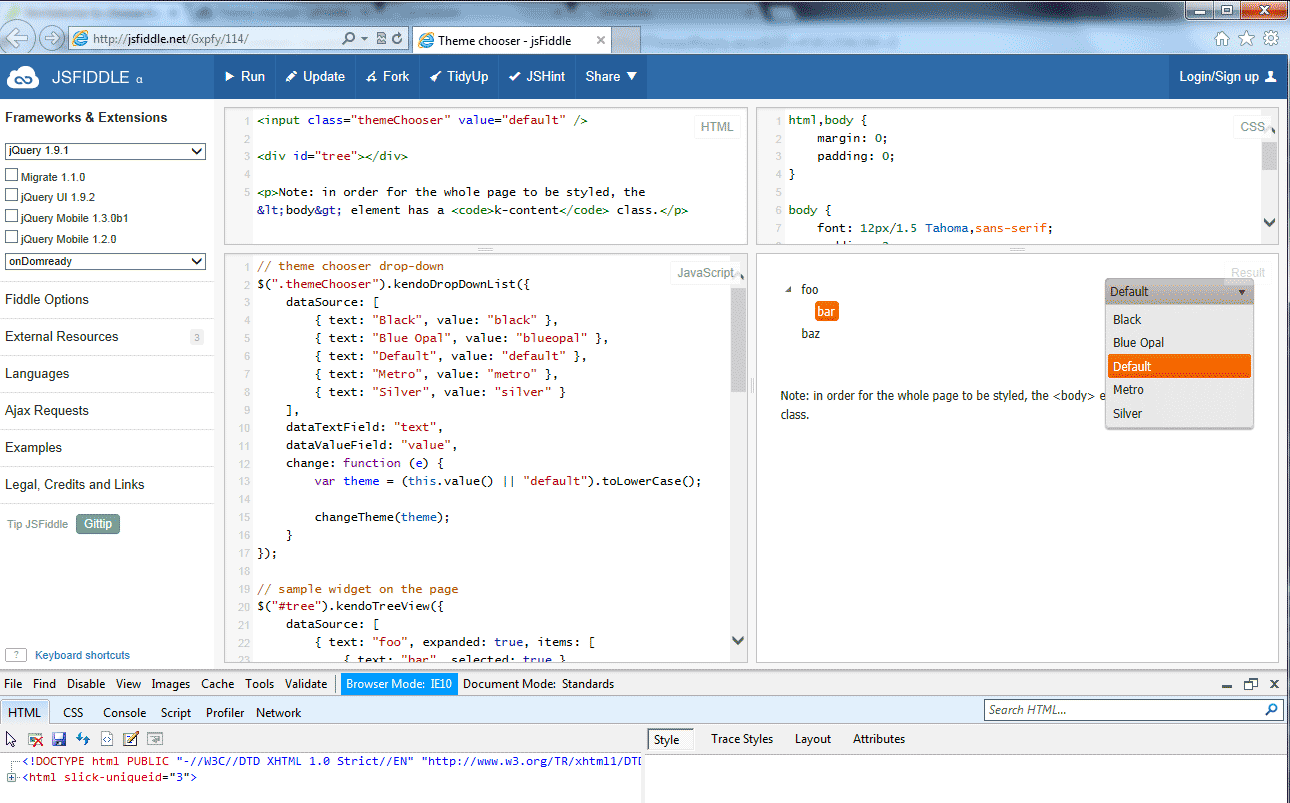Screen dimensions: 1290x803
Task: Click the Search HTML input field
Action: pos(1122,710)
